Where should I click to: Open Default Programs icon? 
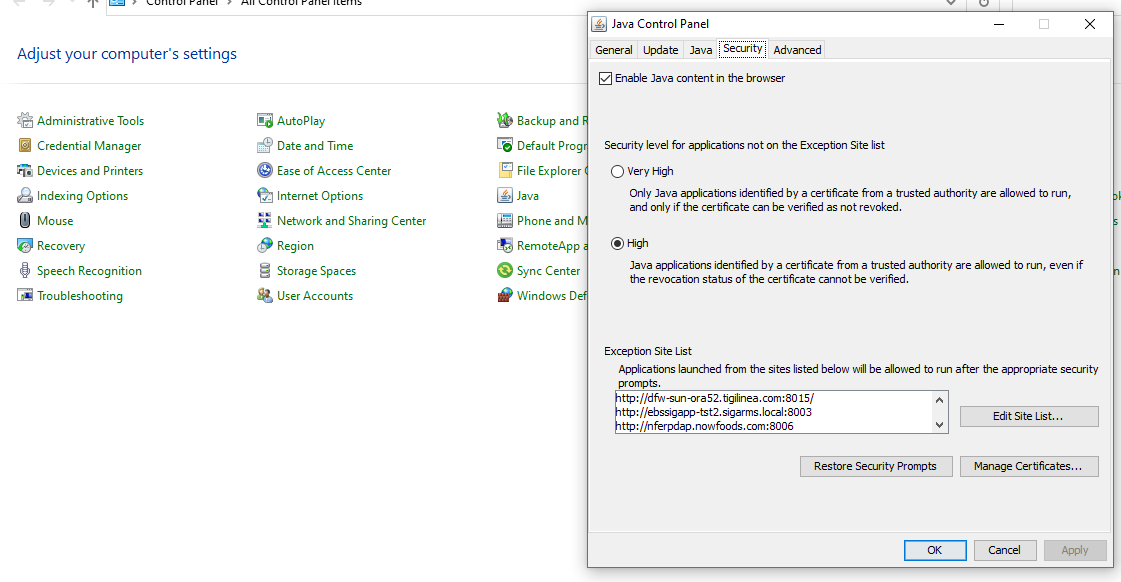coord(505,145)
